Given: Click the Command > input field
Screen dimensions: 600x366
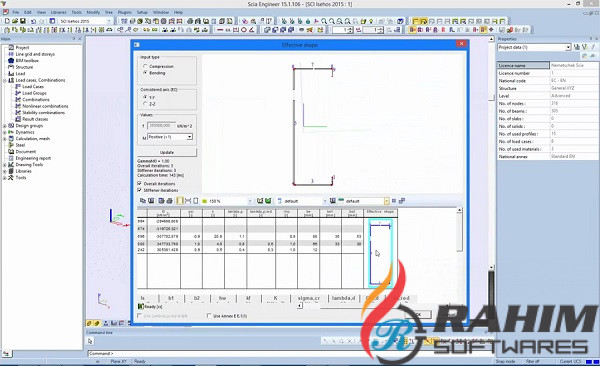Looking at the screenshot, I should (289, 353).
